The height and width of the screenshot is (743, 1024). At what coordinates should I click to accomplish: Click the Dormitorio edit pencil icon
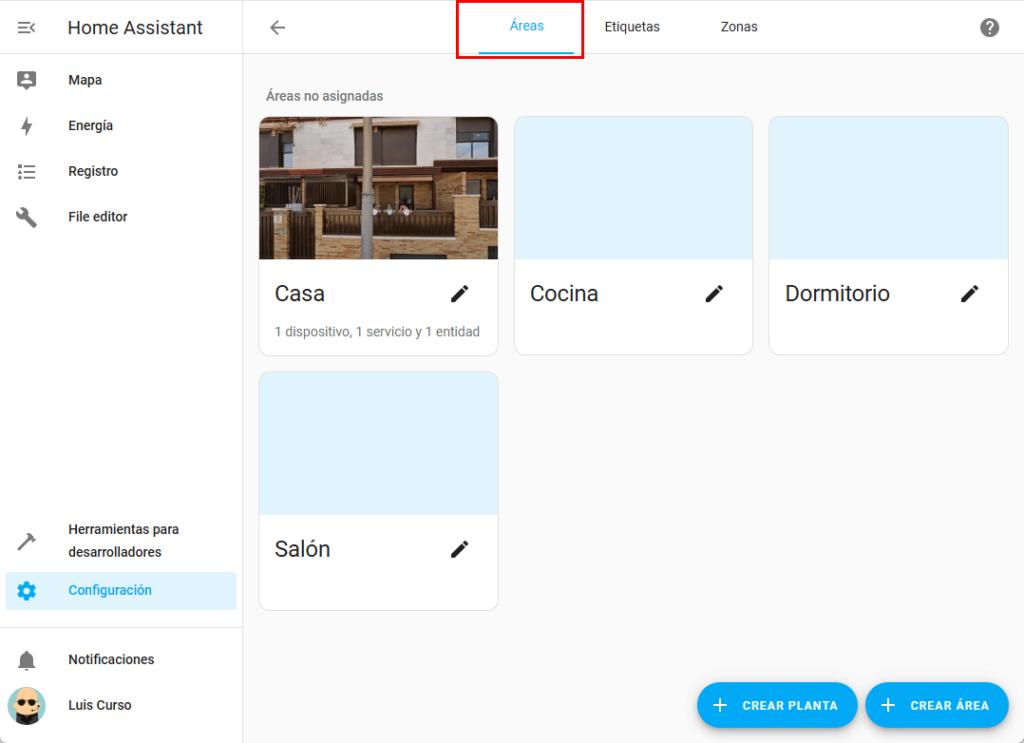click(969, 293)
